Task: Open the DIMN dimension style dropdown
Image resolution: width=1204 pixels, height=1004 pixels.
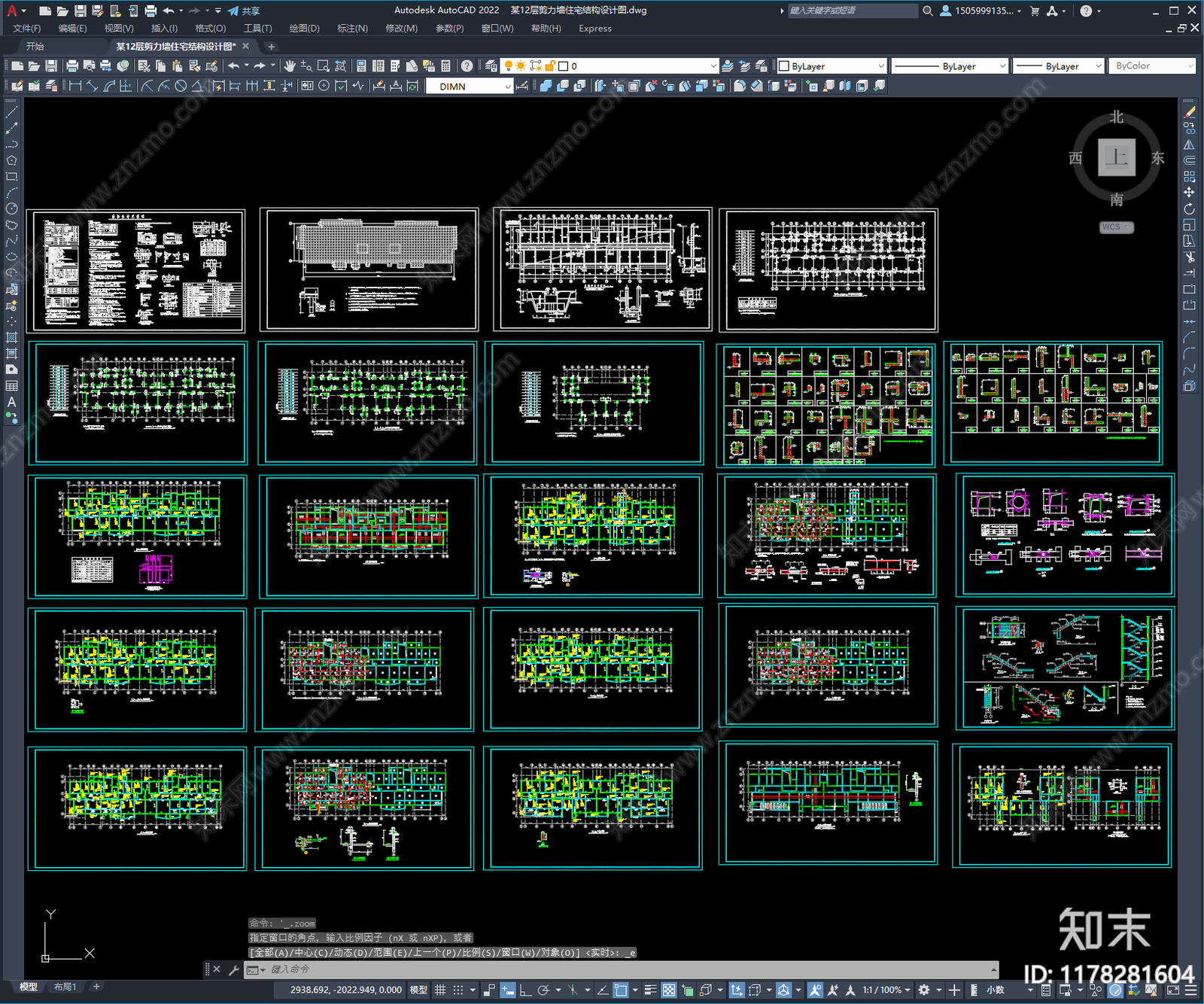Action: coord(469,87)
